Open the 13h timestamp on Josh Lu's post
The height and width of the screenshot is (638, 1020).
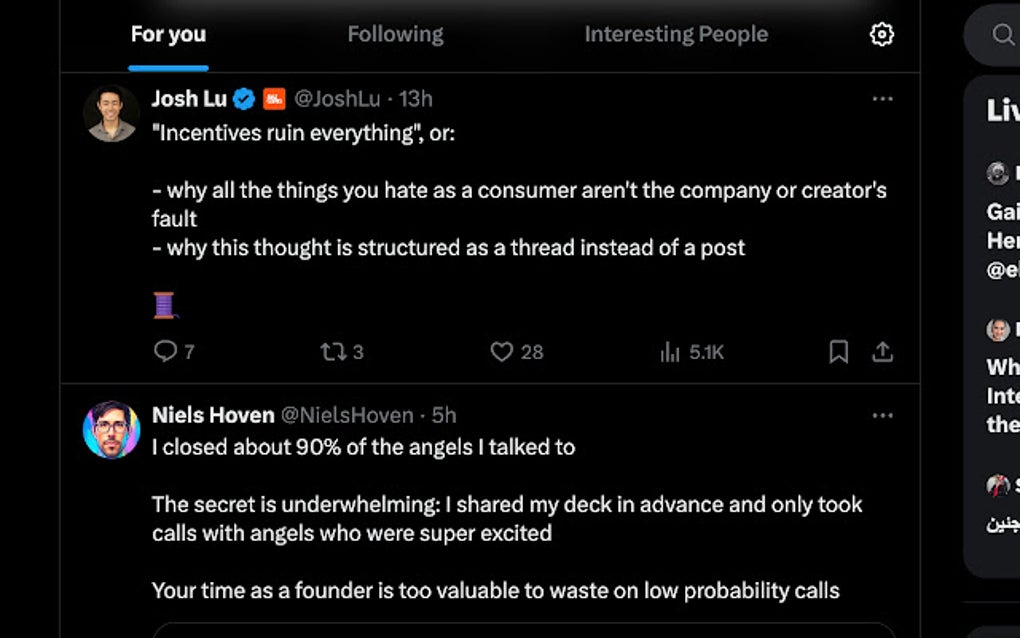(416, 99)
